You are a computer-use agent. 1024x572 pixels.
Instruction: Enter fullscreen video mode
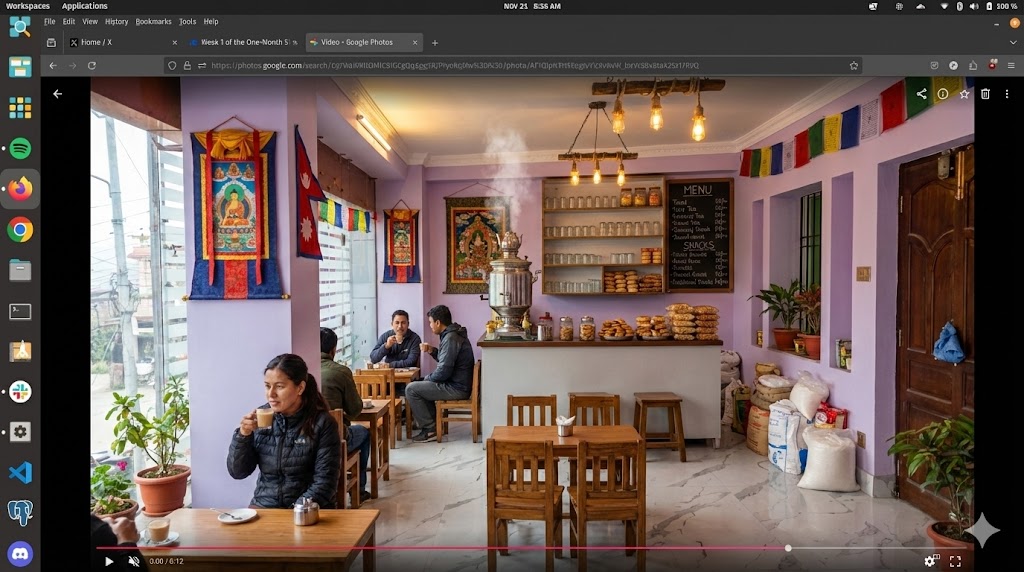tap(955, 561)
